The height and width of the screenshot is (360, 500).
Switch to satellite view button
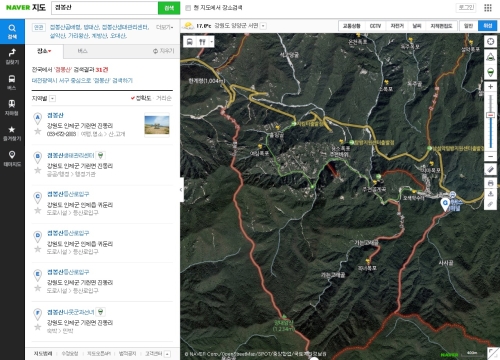click(487, 26)
